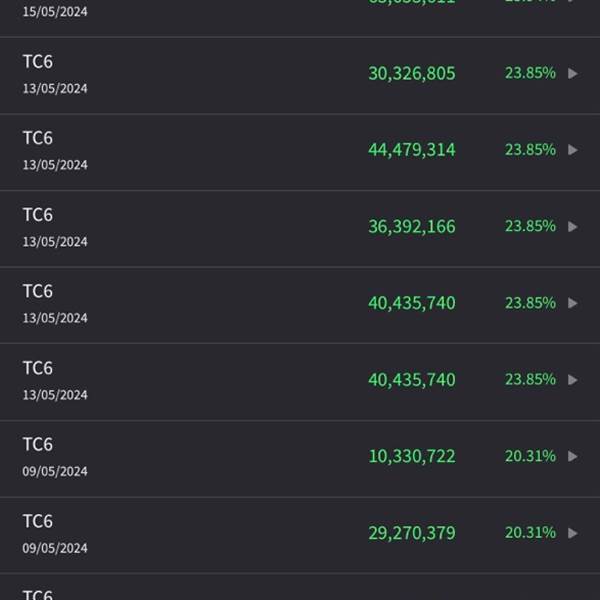Select 20.31% in the 29,270,379 row
Screen dimensions: 600x600
tap(530, 532)
